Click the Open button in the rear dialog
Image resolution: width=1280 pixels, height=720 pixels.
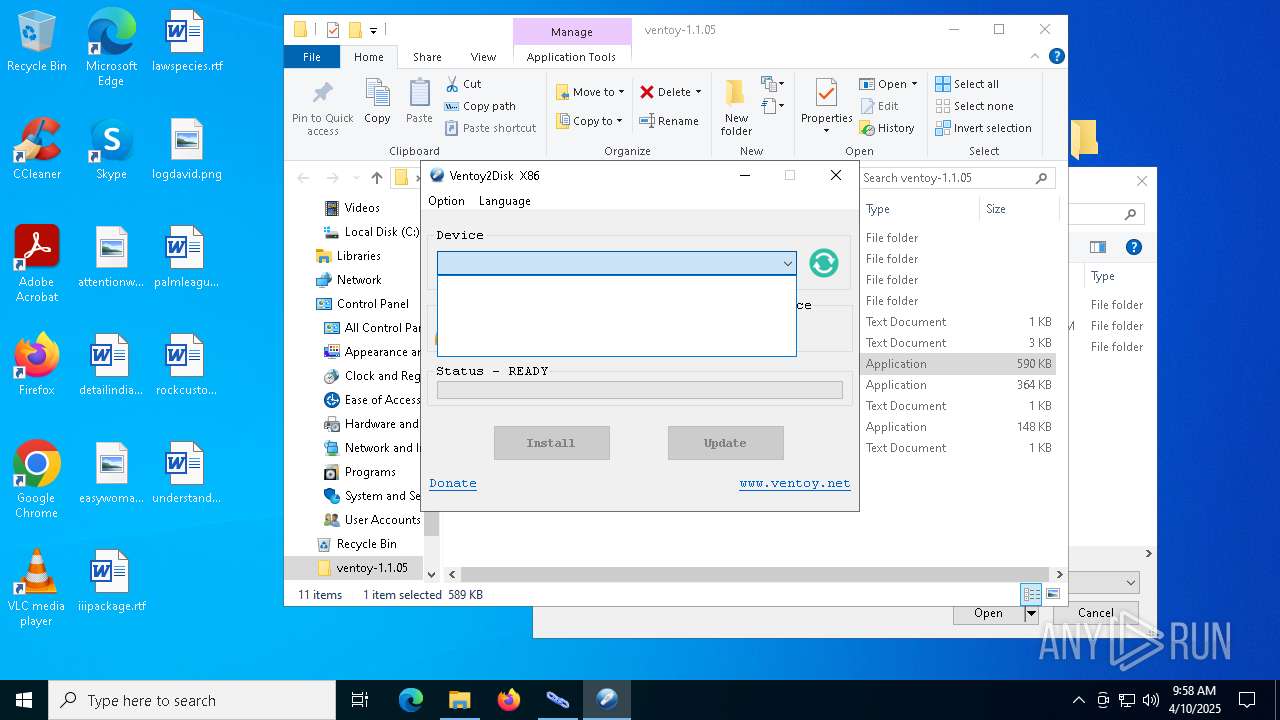988,613
